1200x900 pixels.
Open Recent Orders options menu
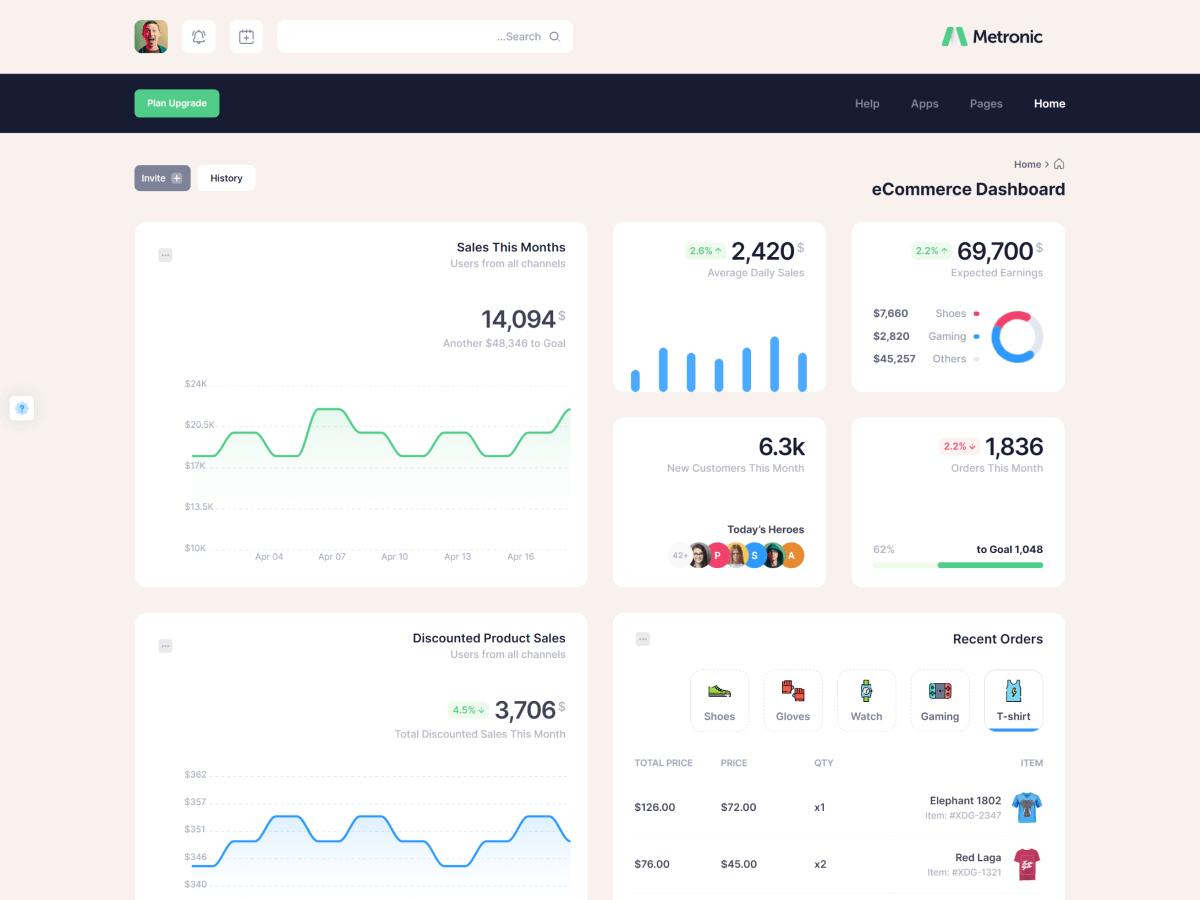[x=643, y=639]
